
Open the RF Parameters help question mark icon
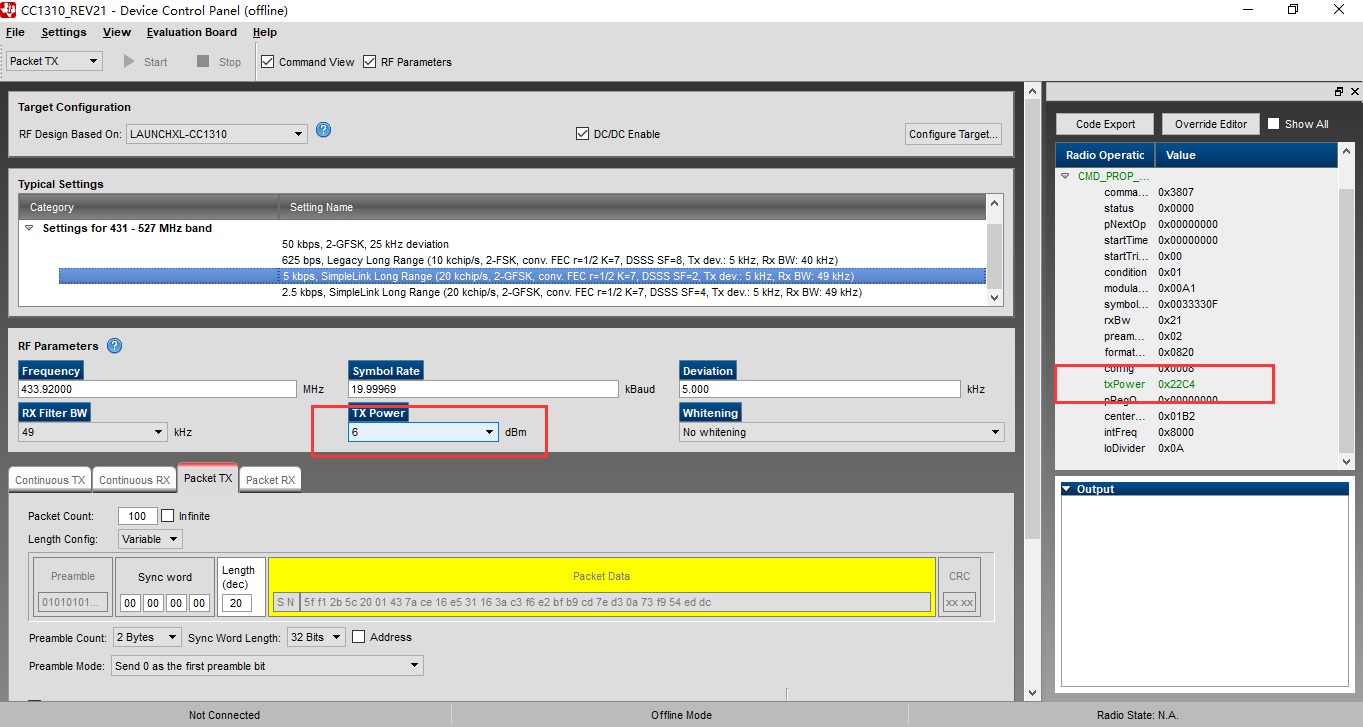114,345
